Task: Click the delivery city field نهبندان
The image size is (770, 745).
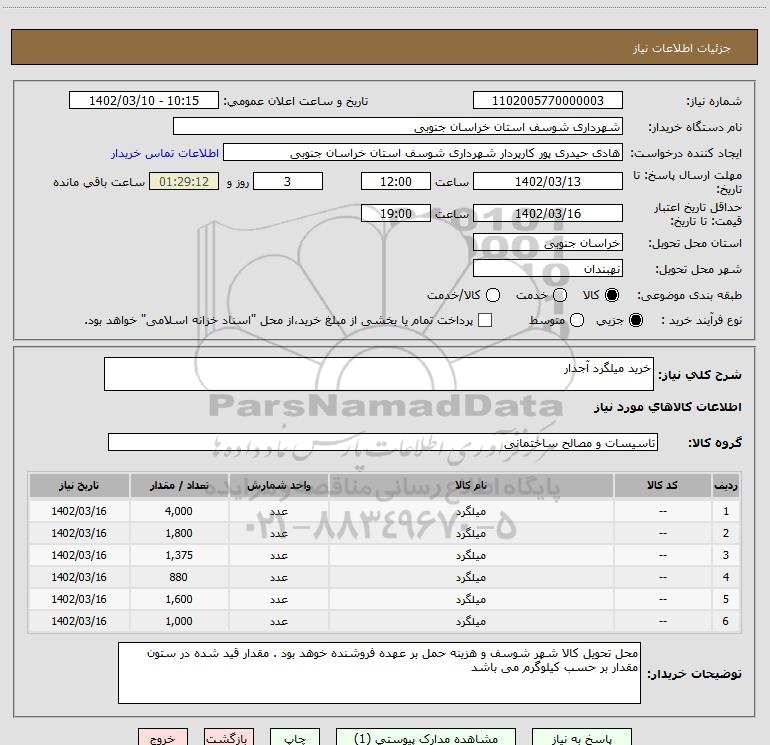Action: [x=548, y=268]
